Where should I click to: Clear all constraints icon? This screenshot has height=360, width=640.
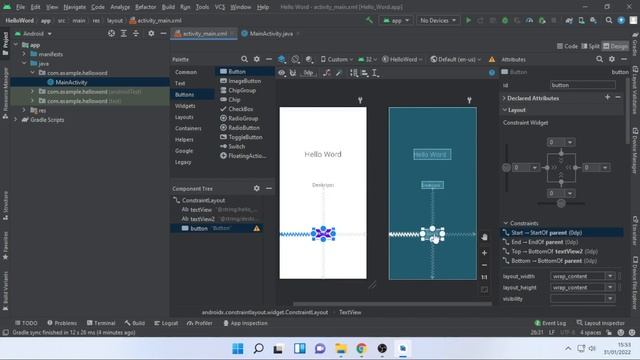pos(327,73)
